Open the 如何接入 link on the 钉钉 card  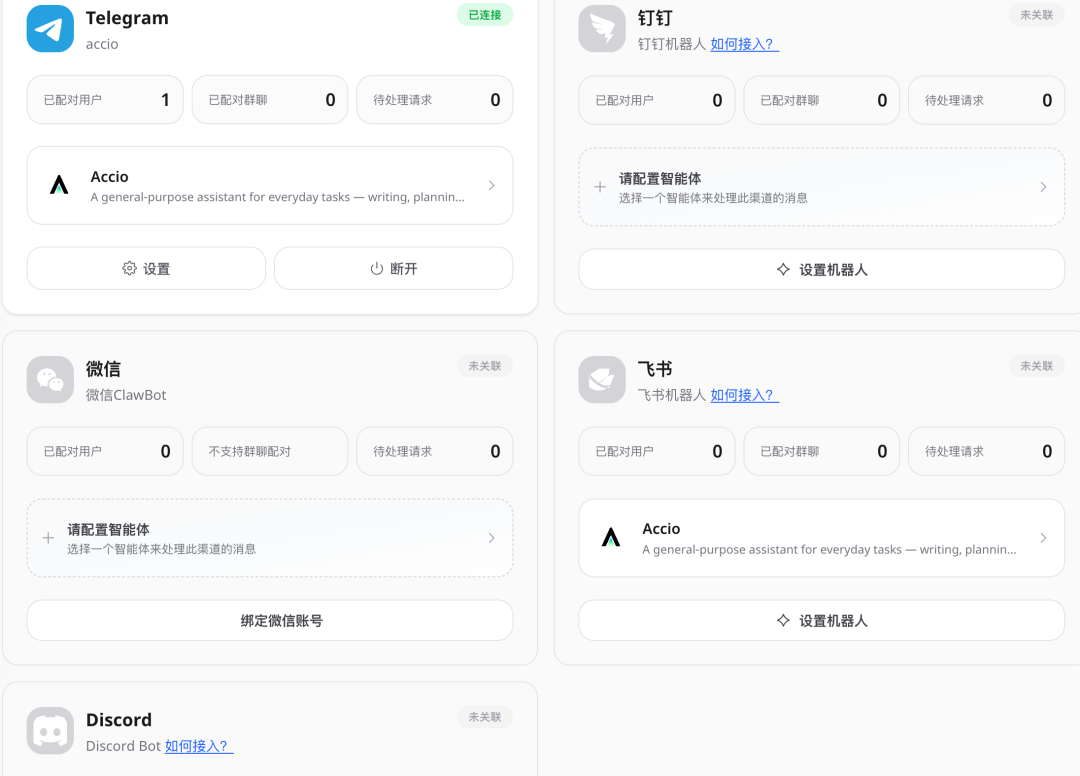coord(744,44)
